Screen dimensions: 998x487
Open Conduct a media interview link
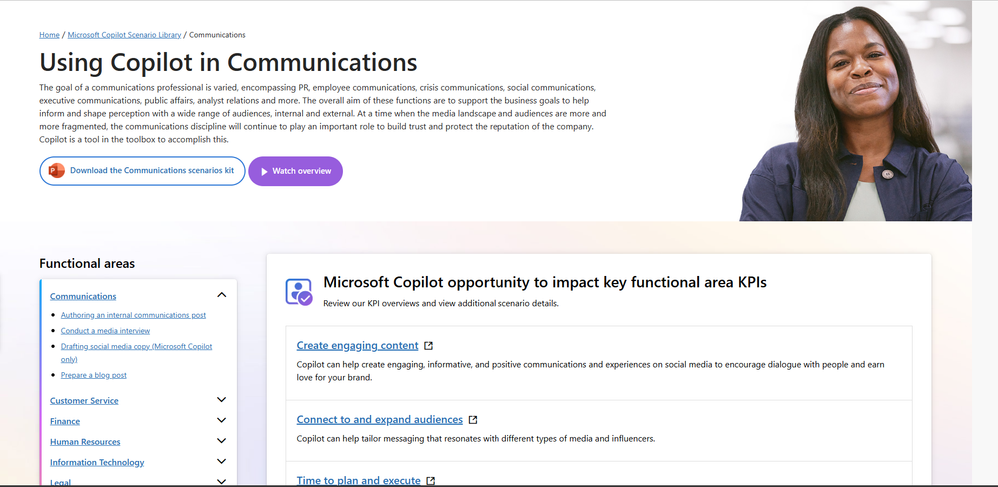point(105,331)
